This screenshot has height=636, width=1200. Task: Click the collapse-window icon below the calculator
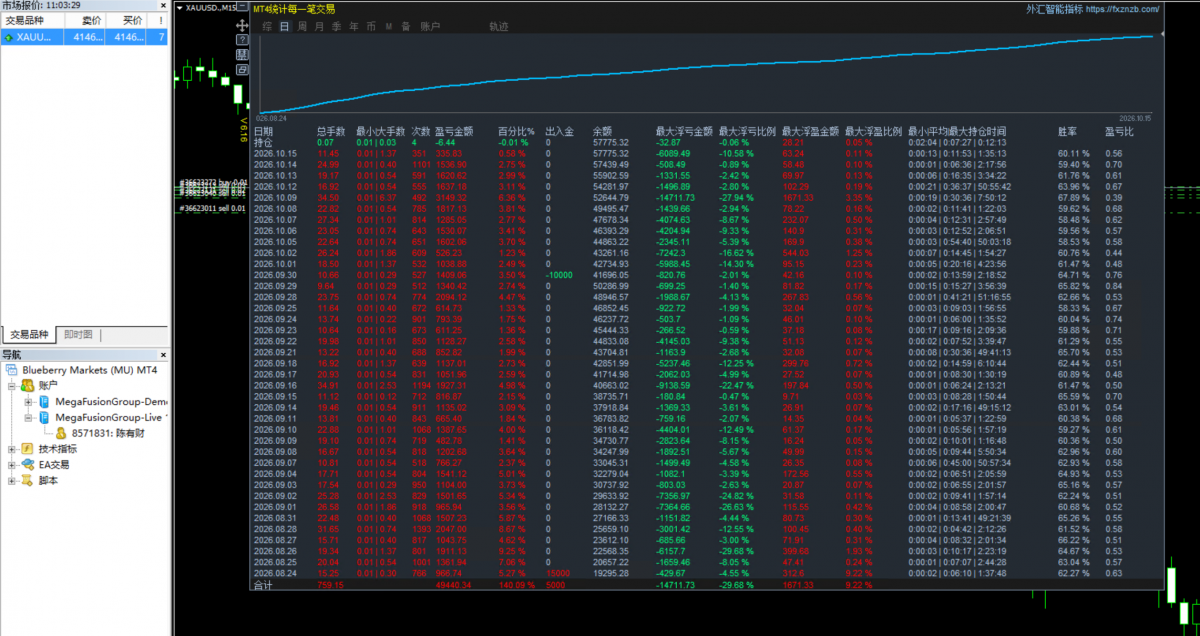[242, 70]
